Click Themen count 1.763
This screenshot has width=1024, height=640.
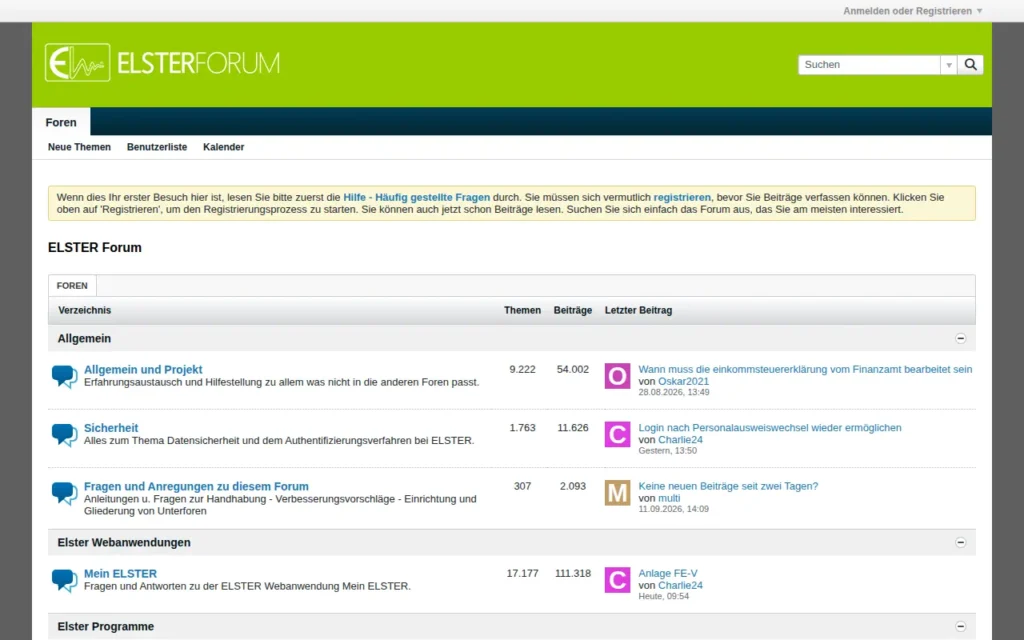pos(522,428)
